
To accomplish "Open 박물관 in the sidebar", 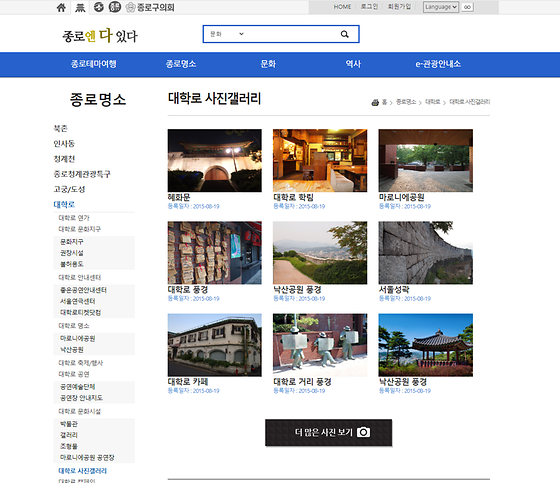I will (x=69, y=424).
